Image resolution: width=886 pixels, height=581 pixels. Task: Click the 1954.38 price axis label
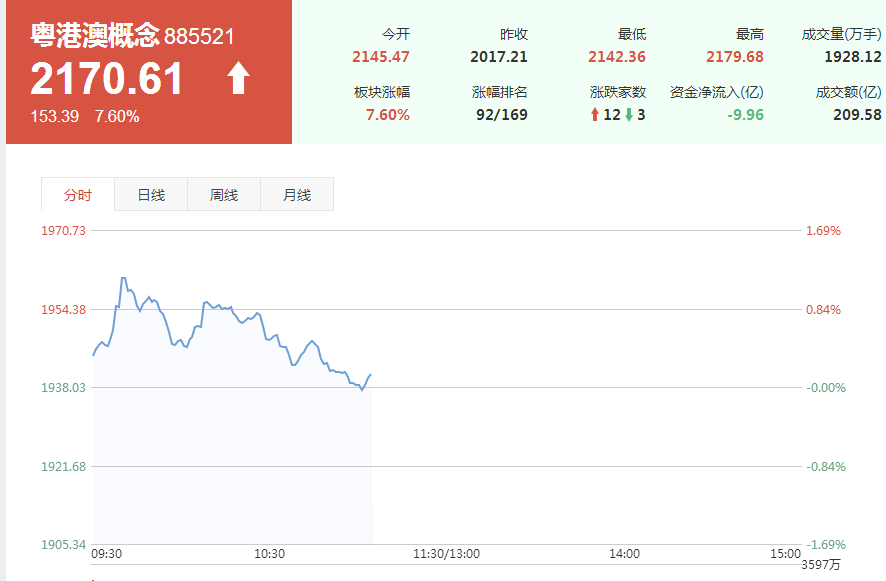coord(63,310)
